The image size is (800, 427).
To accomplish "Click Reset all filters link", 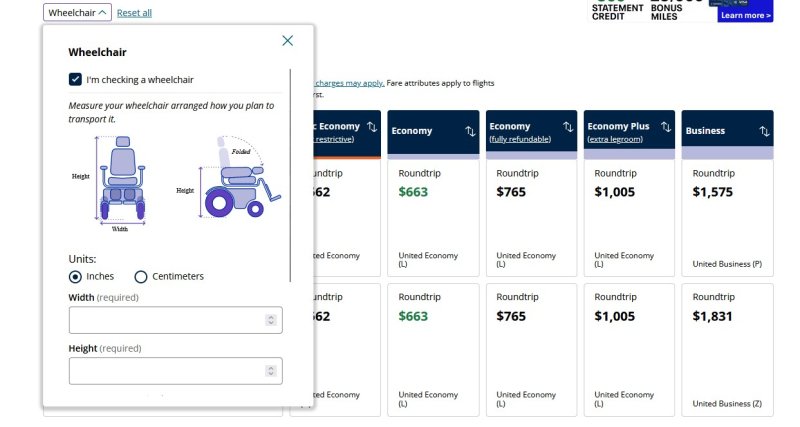I will [x=134, y=13].
